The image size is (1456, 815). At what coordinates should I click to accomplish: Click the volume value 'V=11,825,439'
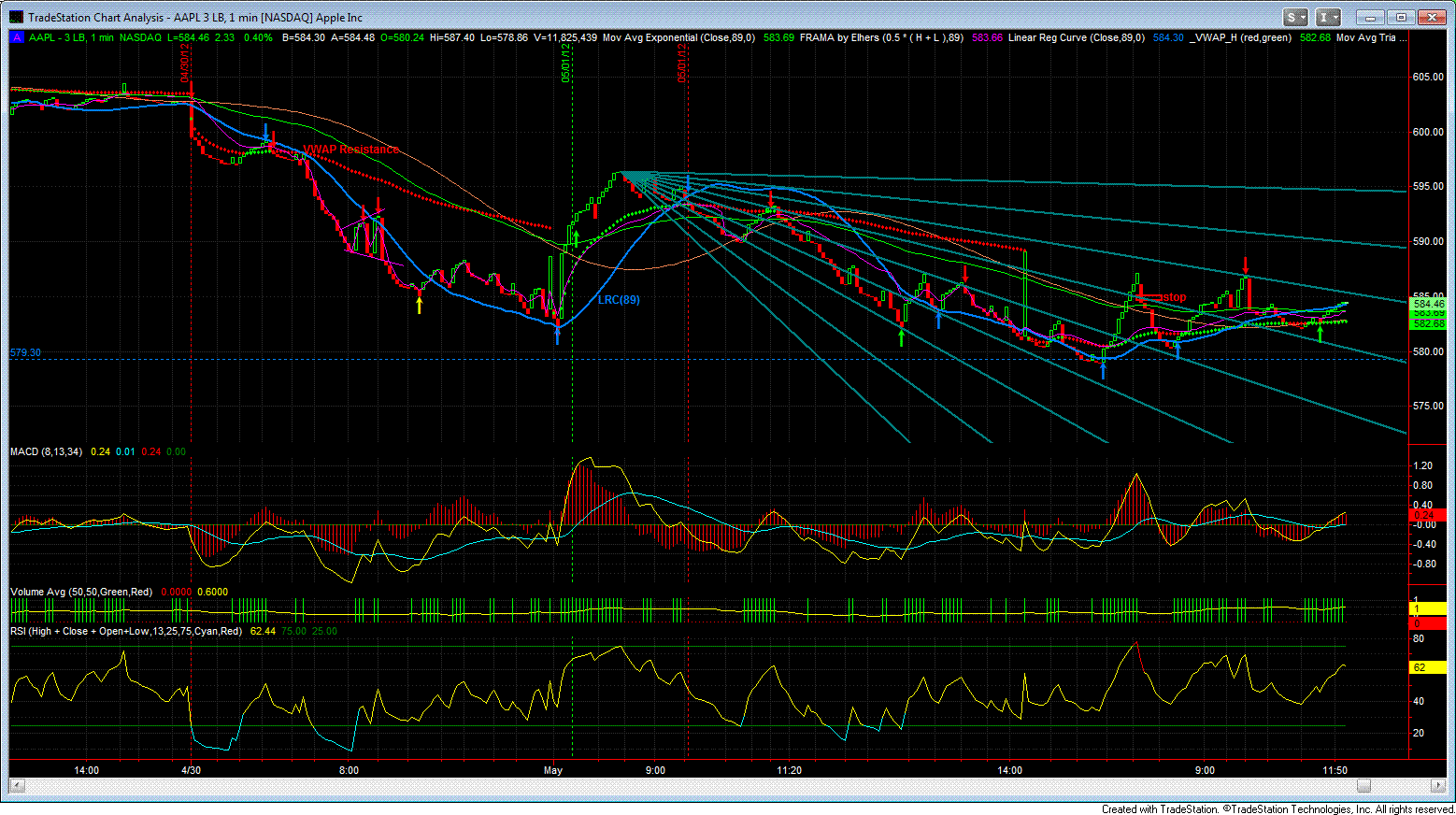(565, 38)
